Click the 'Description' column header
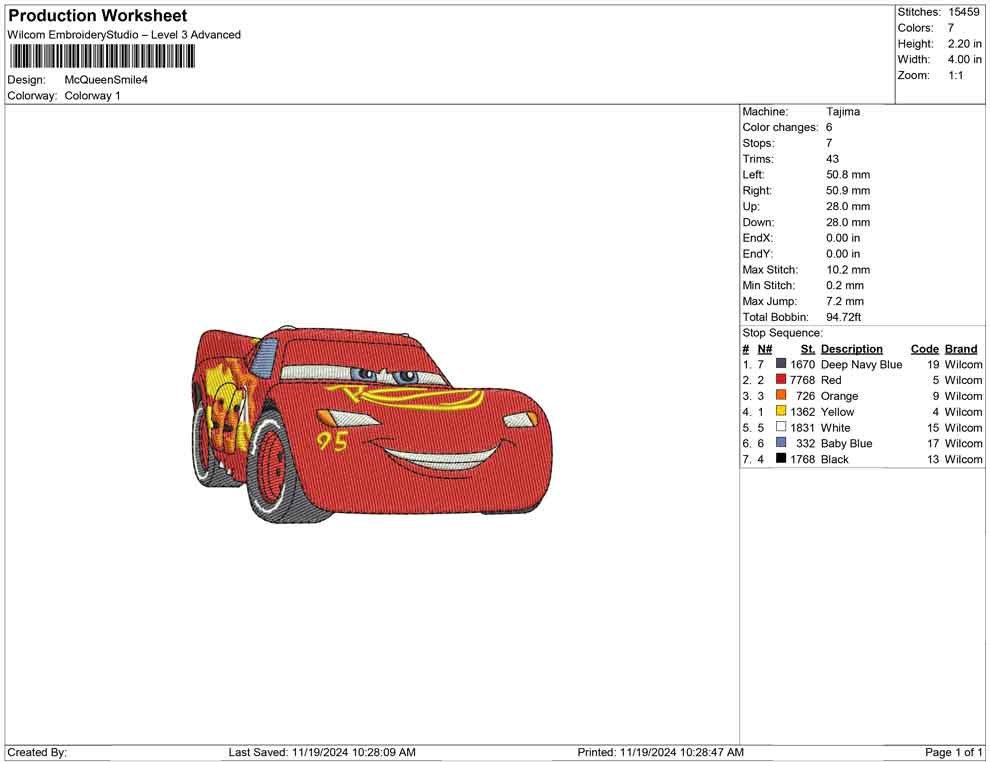This screenshot has width=990, height=762. click(852, 348)
